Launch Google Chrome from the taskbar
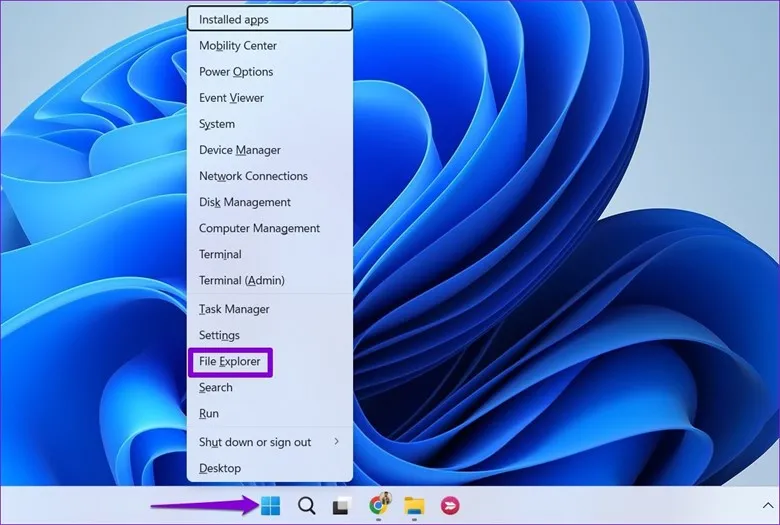The height and width of the screenshot is (525, 780). [x=379, y=506]
